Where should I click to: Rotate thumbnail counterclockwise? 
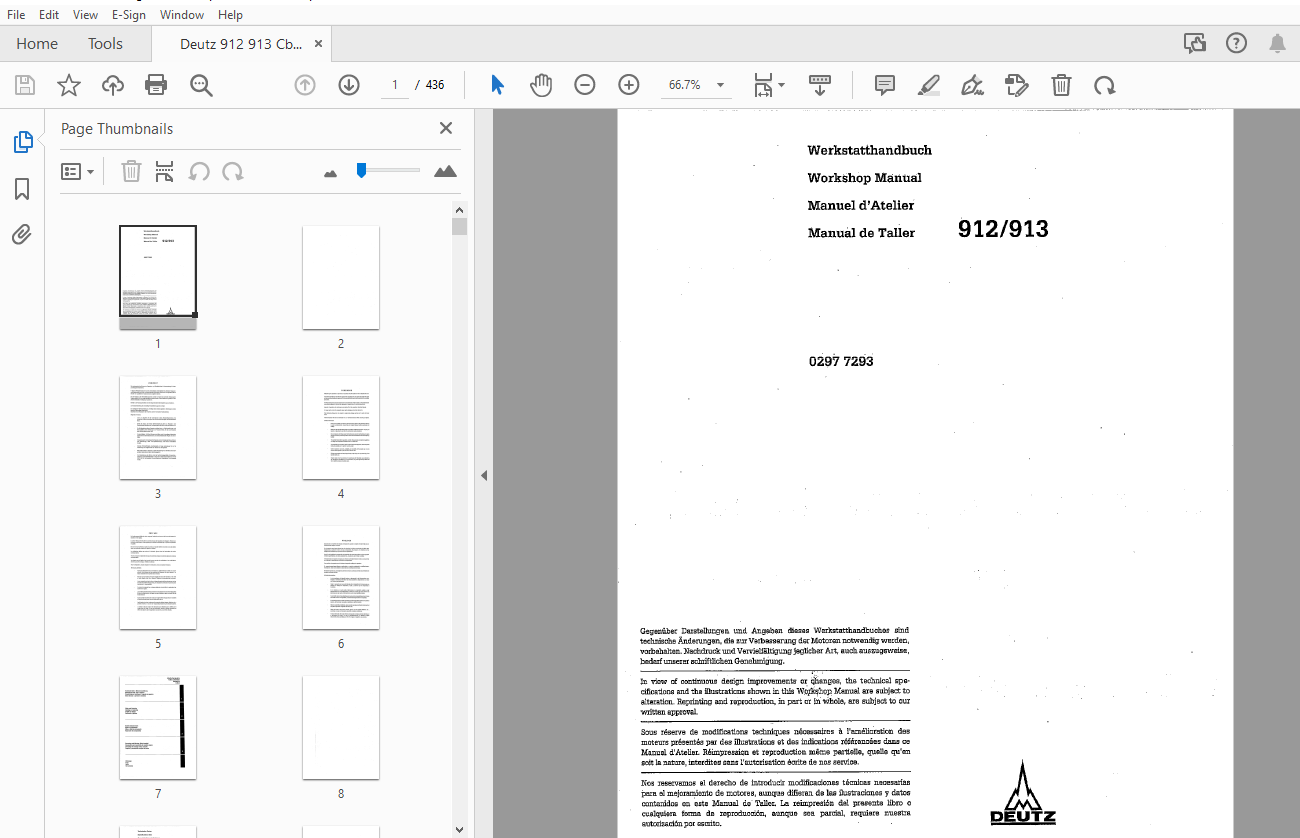coord(200,172)
